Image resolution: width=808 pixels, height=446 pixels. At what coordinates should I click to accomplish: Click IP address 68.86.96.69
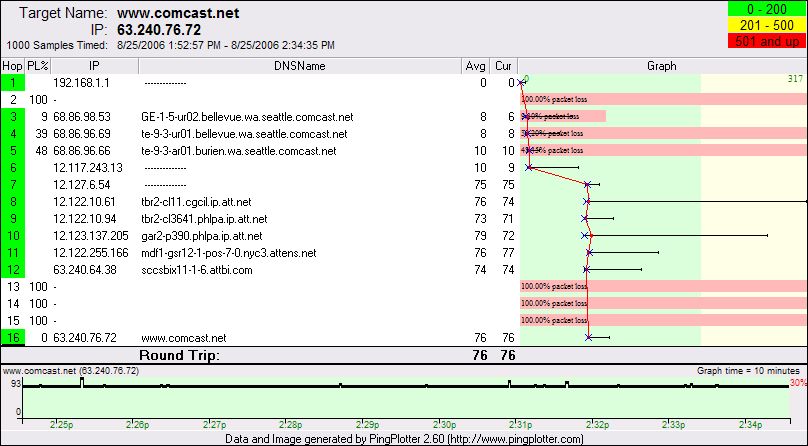pos(82,134)
